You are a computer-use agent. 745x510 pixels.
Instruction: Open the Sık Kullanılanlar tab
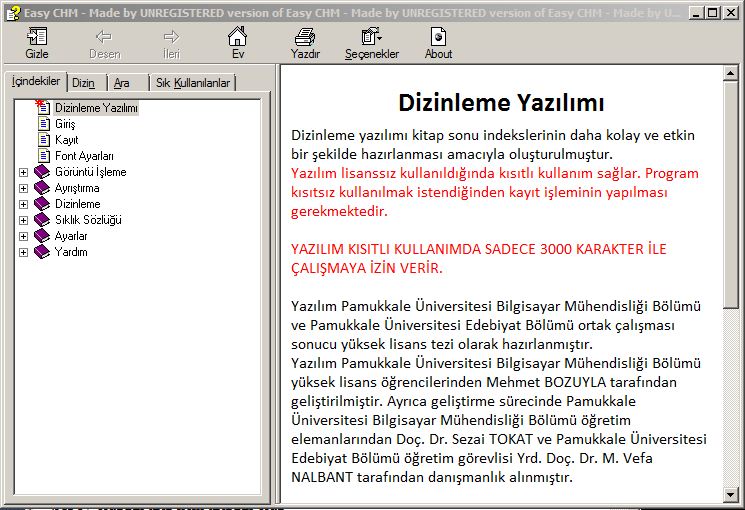click(193, 83)
